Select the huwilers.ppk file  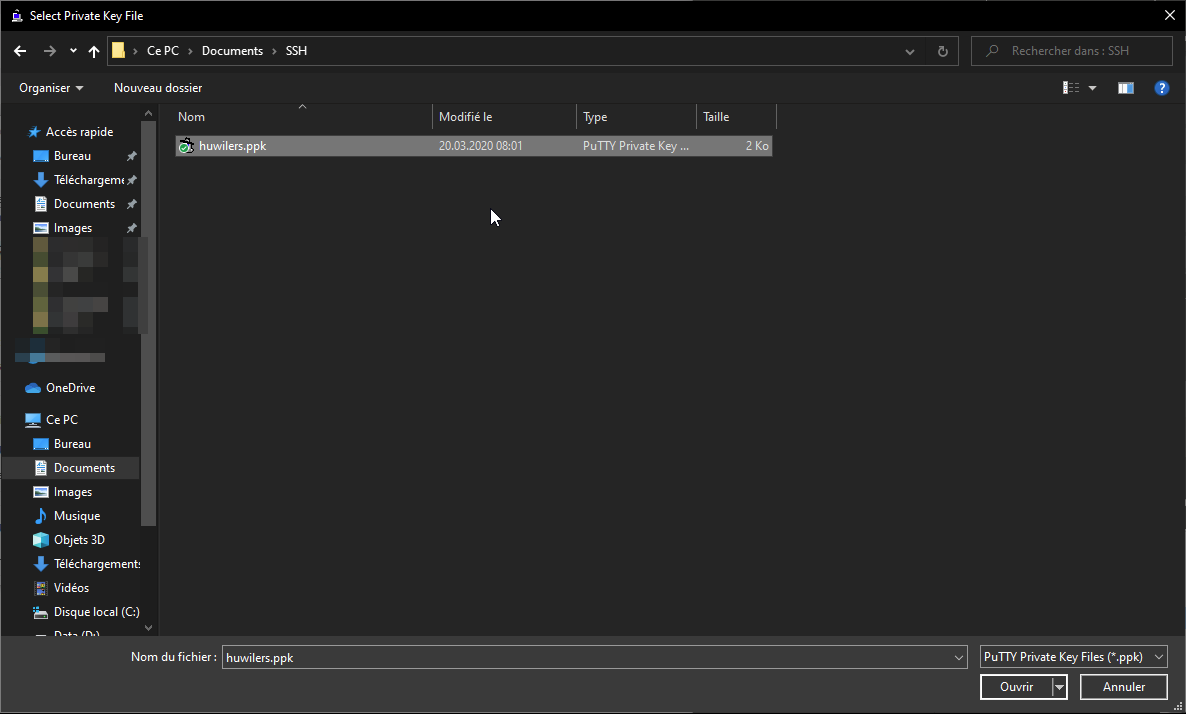[x=232, y=146]
